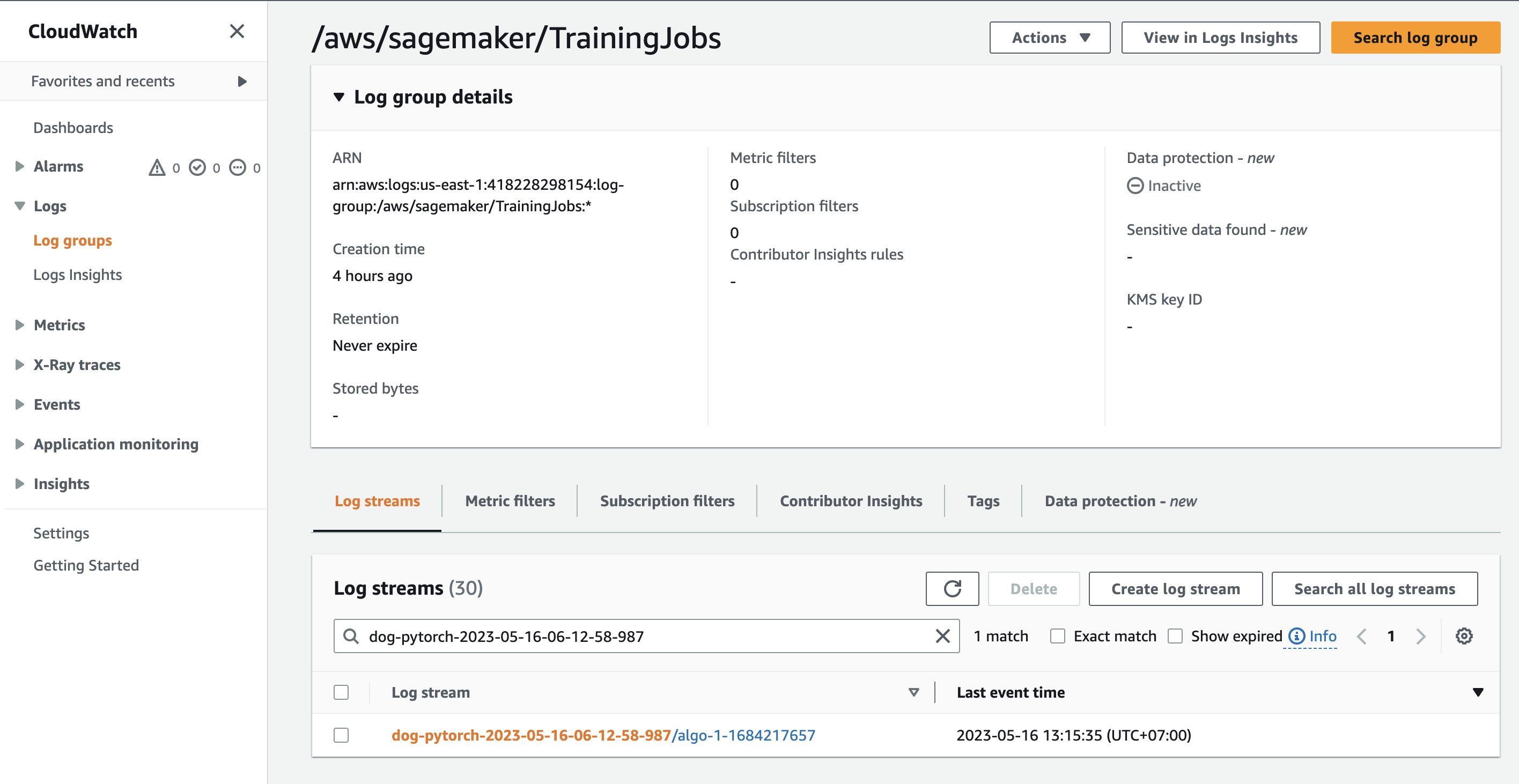Clear the log stream search field
The width and height of the screenshot is (1519, 784).
click(942, 636)
